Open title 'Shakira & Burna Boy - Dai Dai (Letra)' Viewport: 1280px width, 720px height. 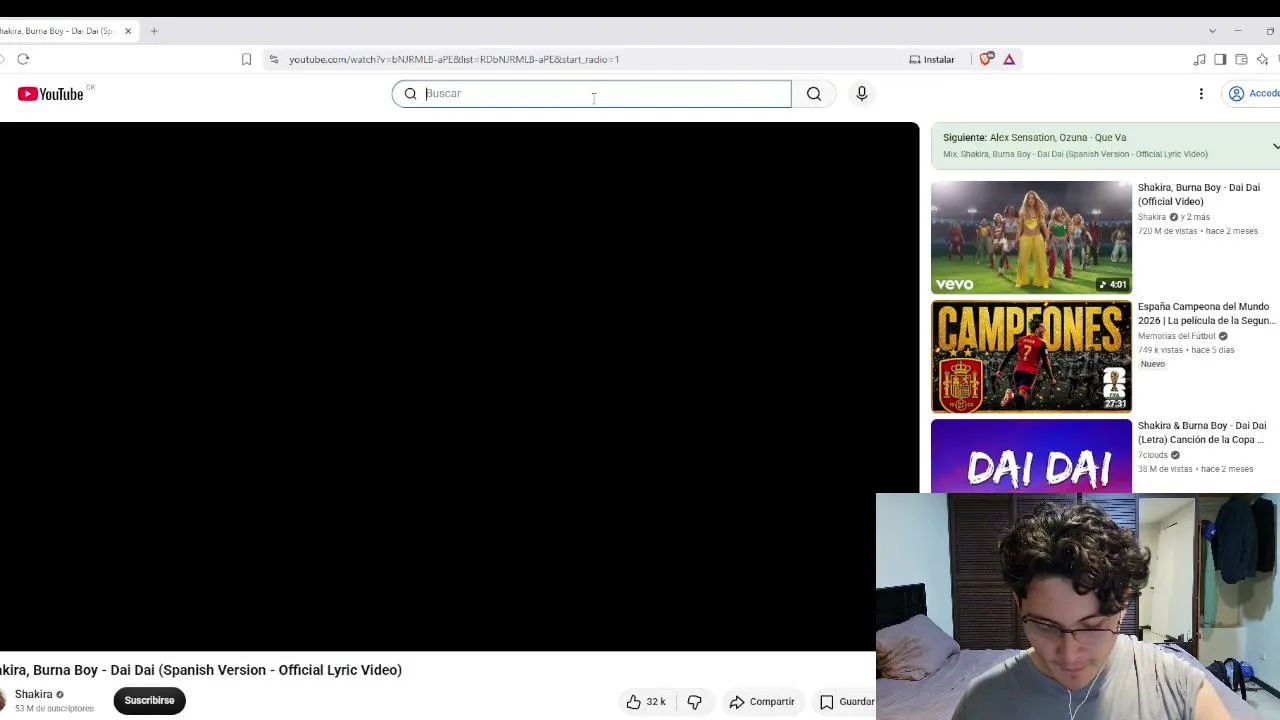(1202, 433)
